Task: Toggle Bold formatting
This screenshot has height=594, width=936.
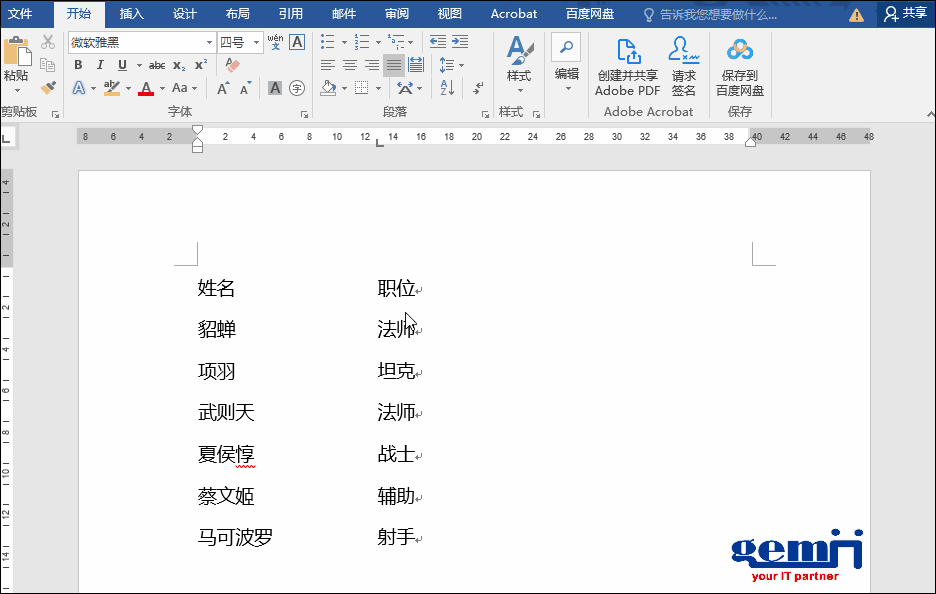Action: pos(78,65)
